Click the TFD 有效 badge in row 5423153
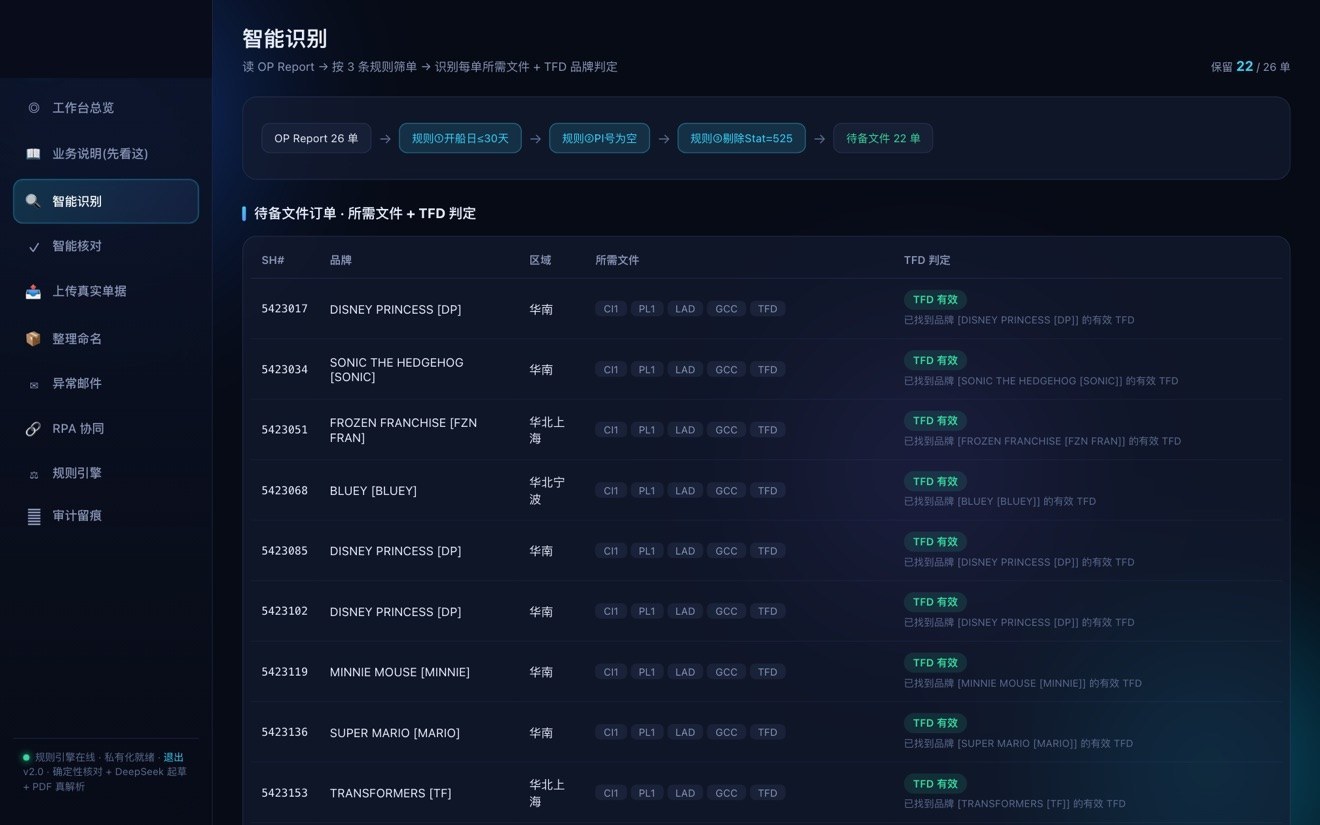 tap(935, 784)
